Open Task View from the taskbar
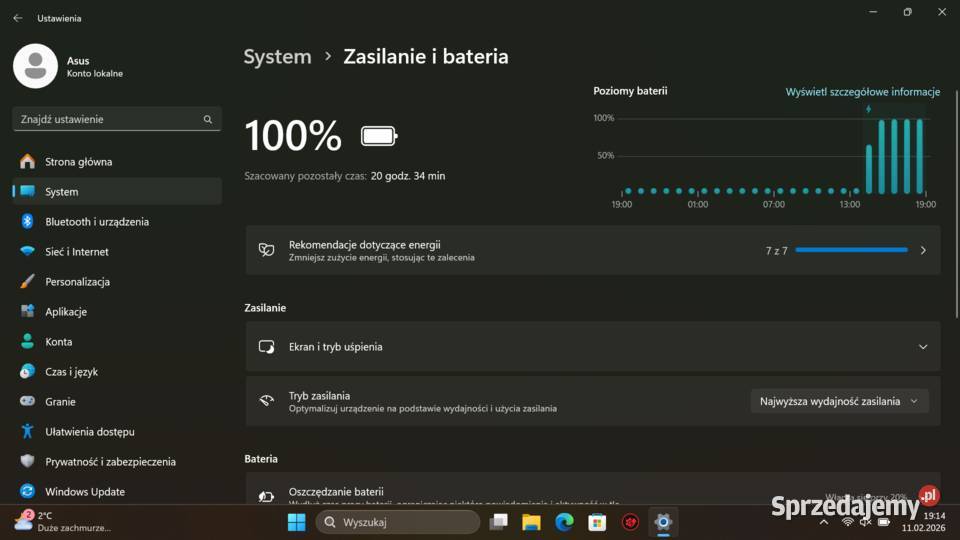The height and width of the screenshot is (540, 960). (498, 522)
